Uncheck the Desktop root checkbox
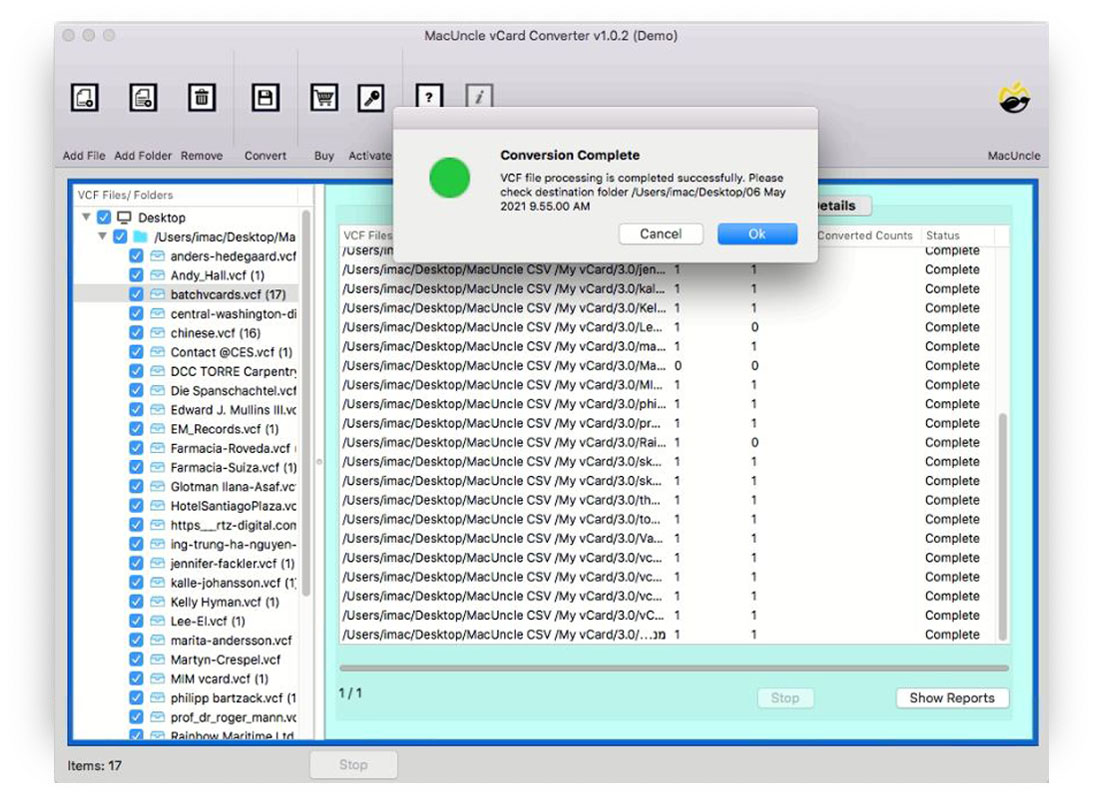The width and height of the screenshot is (1096, 799). click(x=104, y=217)
